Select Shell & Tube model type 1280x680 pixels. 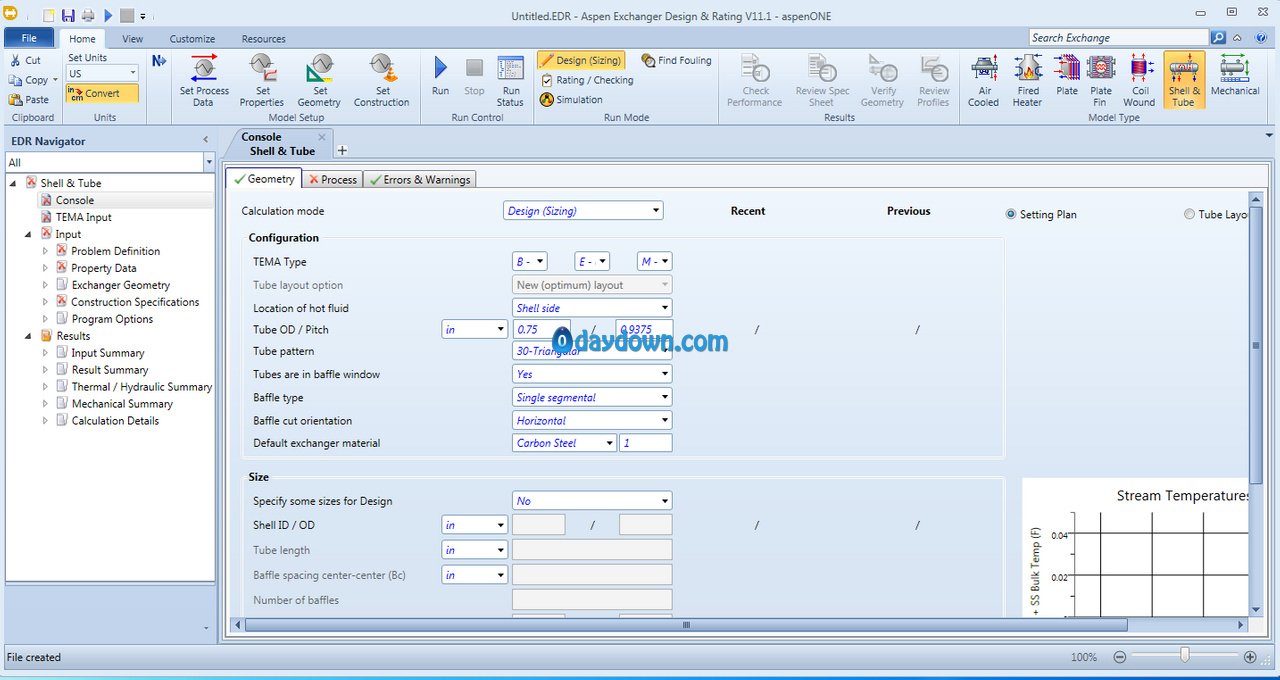tap(1184, 80)
